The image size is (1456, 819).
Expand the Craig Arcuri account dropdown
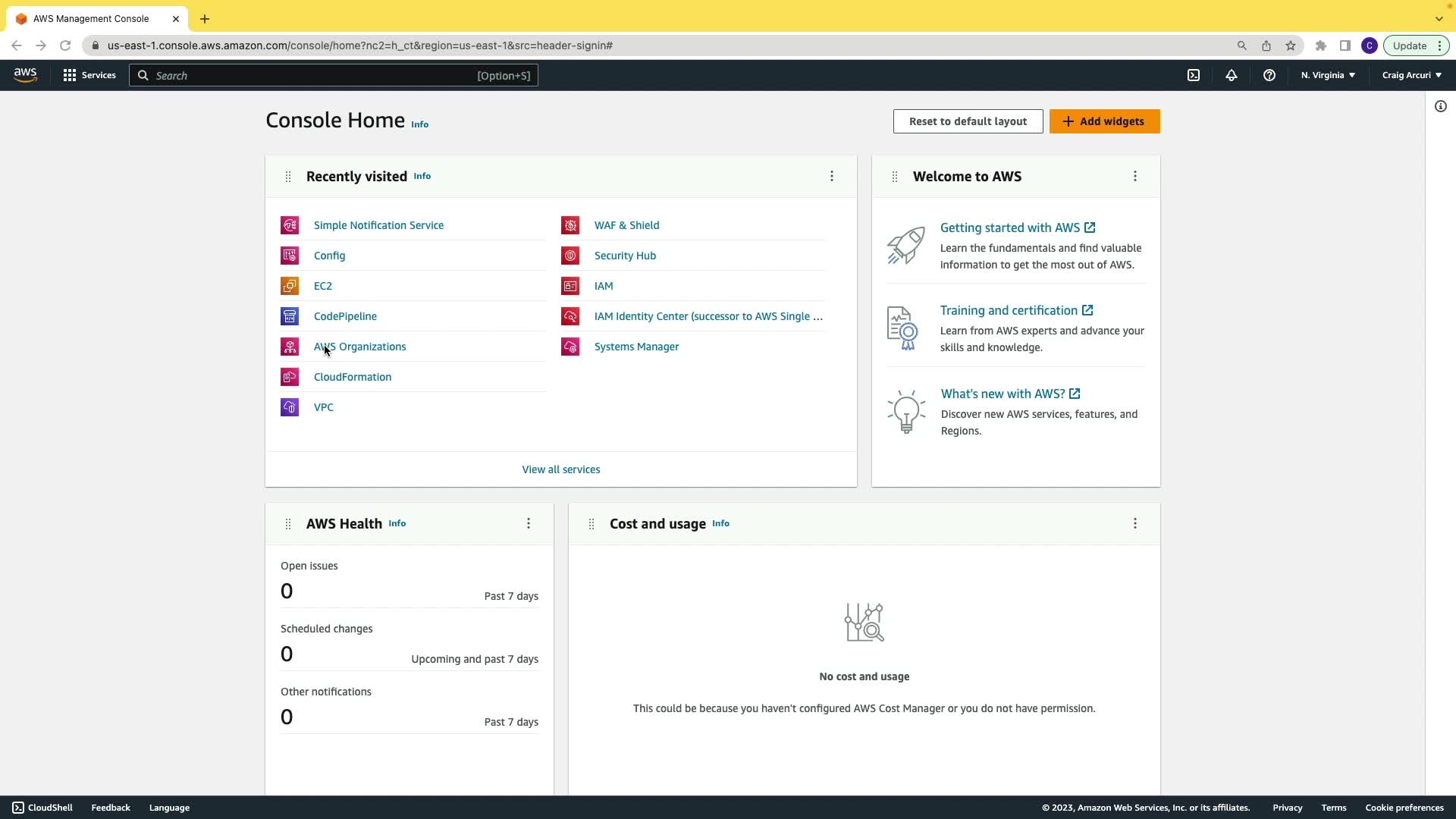tap(1411, 75)
